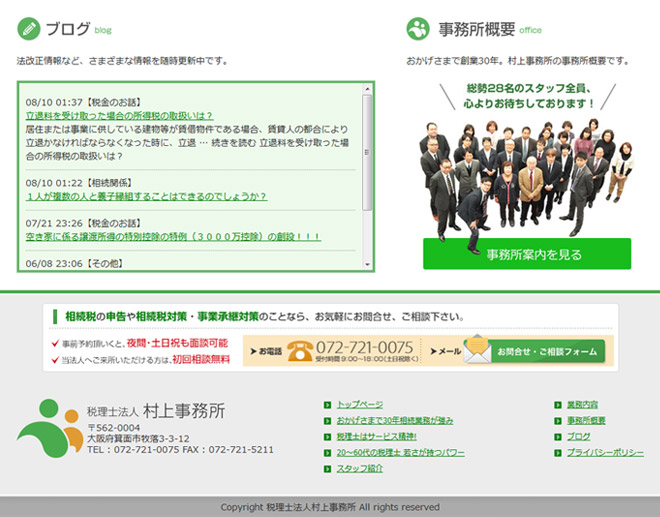Viewport: 660px width, 517px height.
Task: Click bullet icon beside トップページ
Action: (x=327, y=405)
